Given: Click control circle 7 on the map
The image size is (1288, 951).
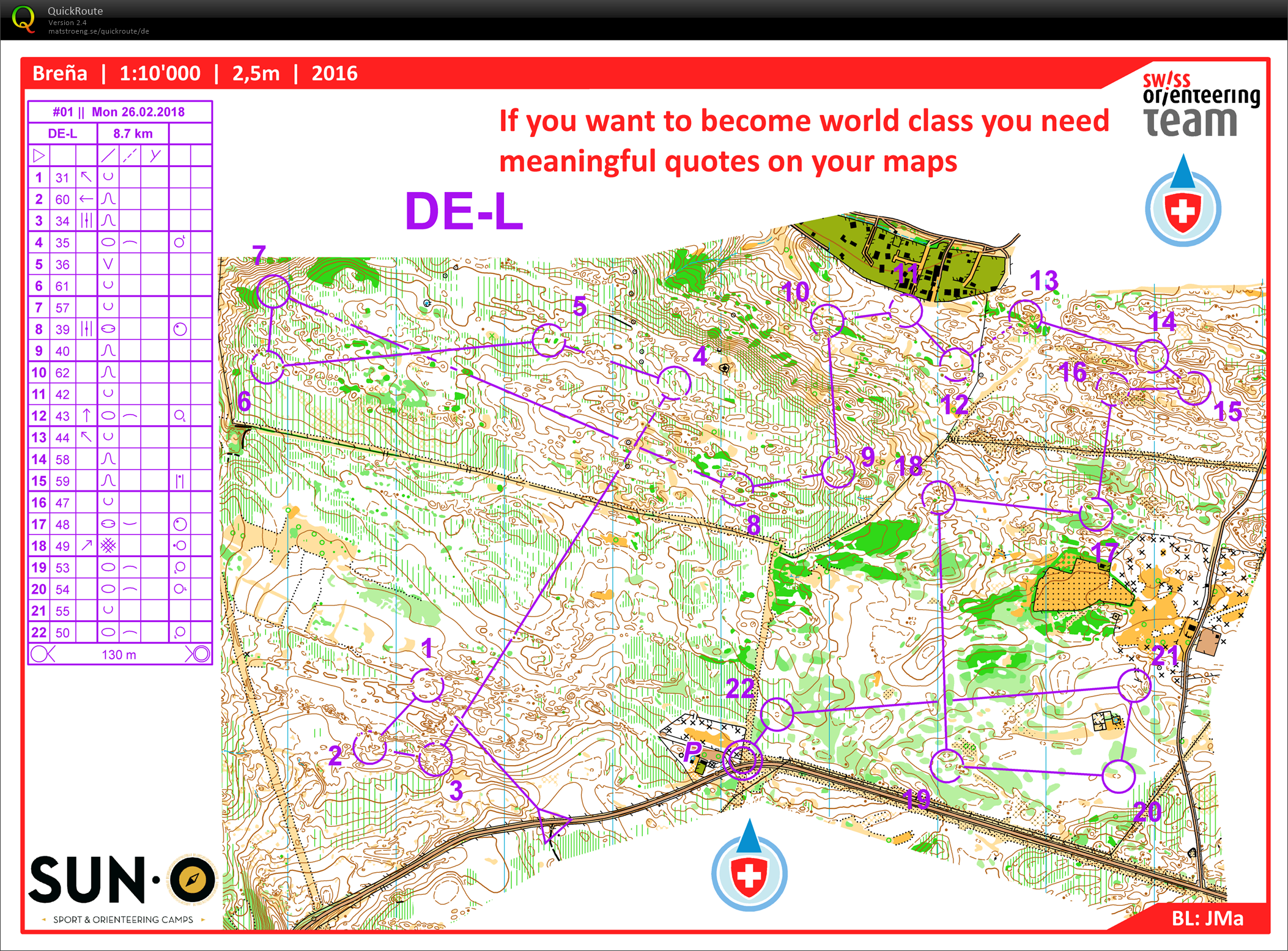Looking at the screenshot, I should 273,292.
